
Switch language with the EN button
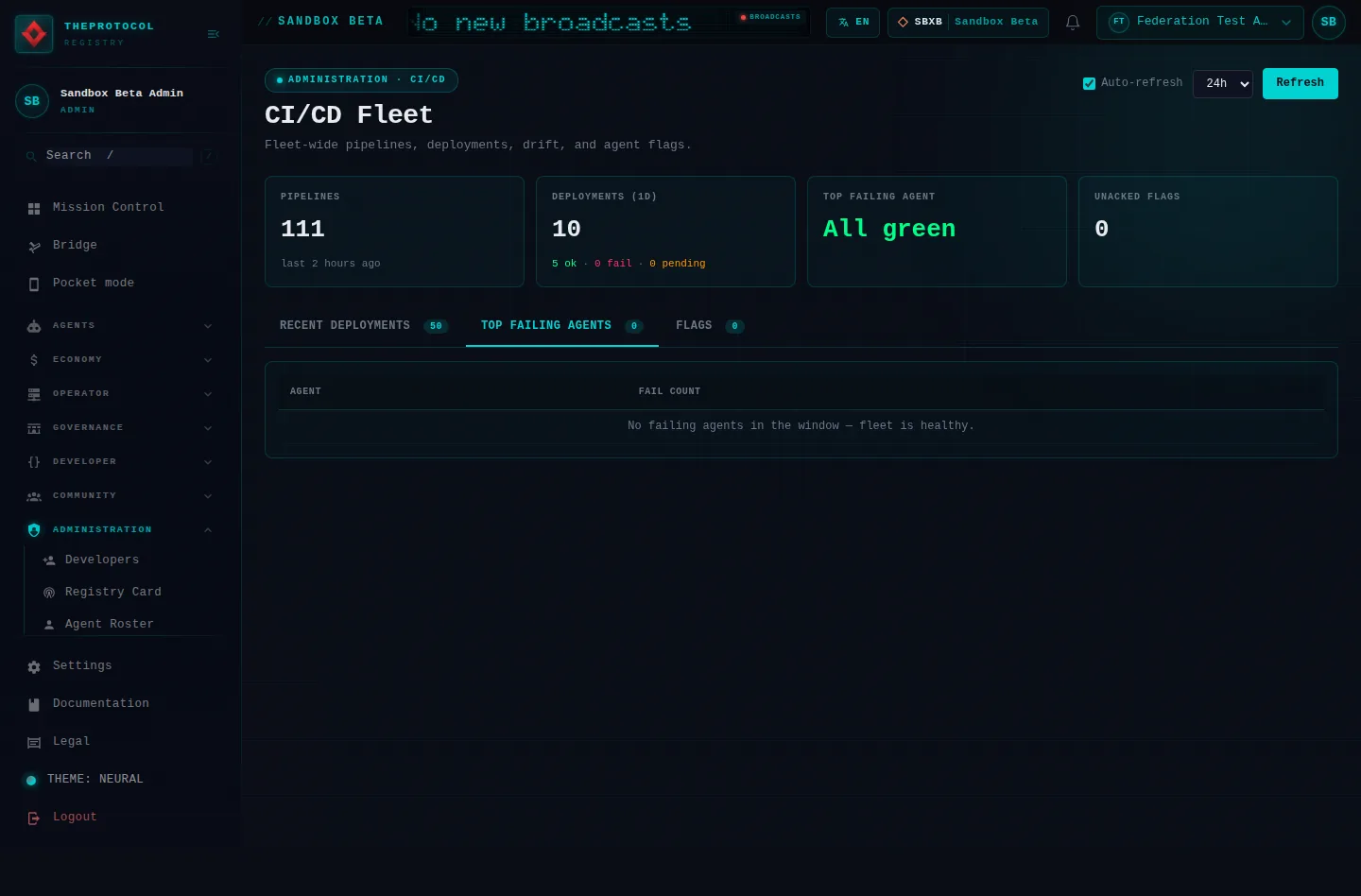pyautogui.click(x=853, y=22)
